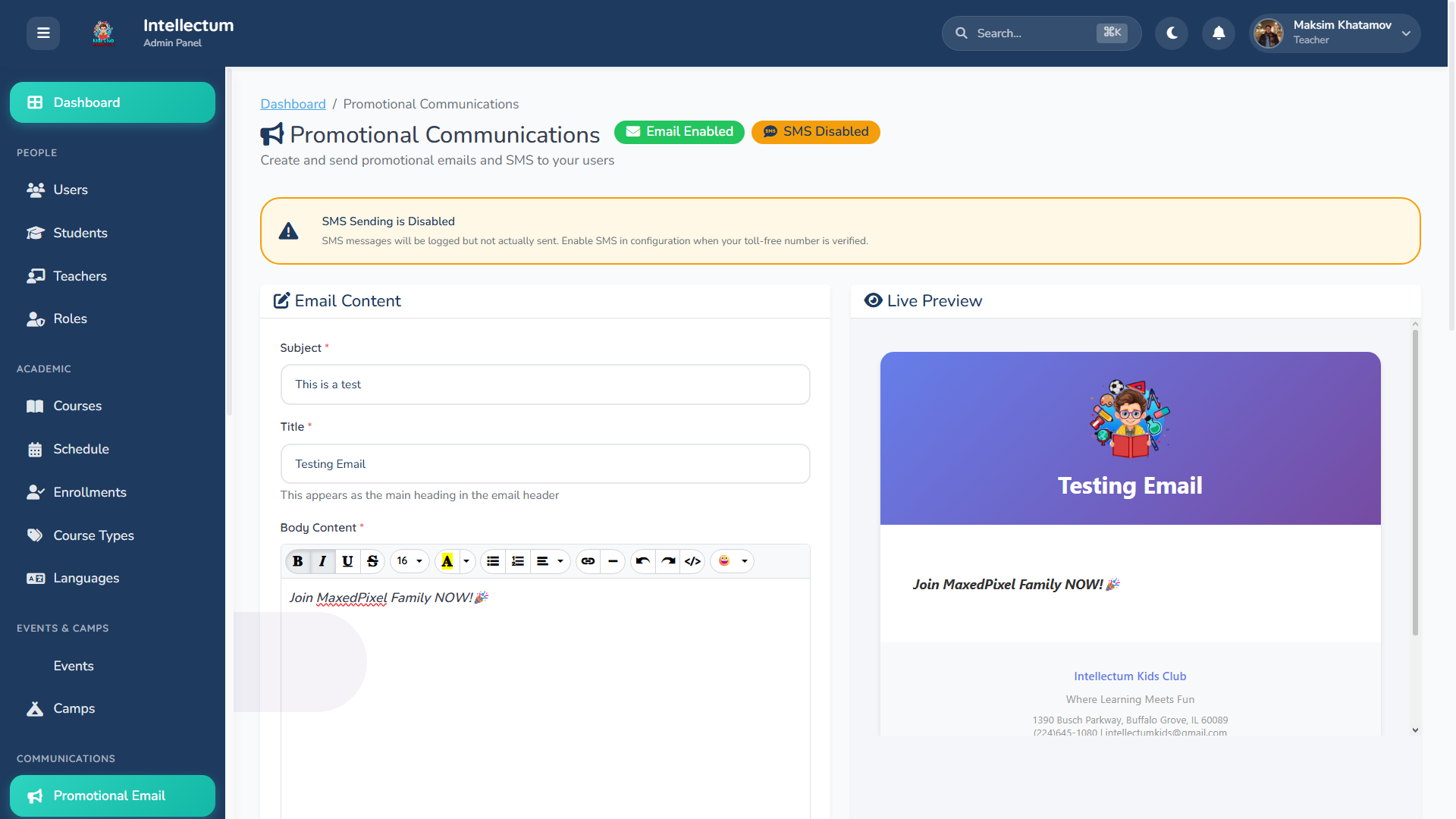1456x819 pixels.
Task: Insert an unordered bullet list
Action: tap(493, 561)
